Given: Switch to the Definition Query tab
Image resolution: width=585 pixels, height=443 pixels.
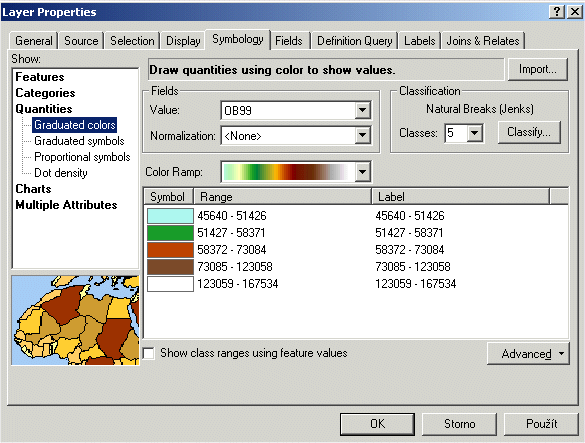Looking at the screenshot, I should tap(354, 41).
